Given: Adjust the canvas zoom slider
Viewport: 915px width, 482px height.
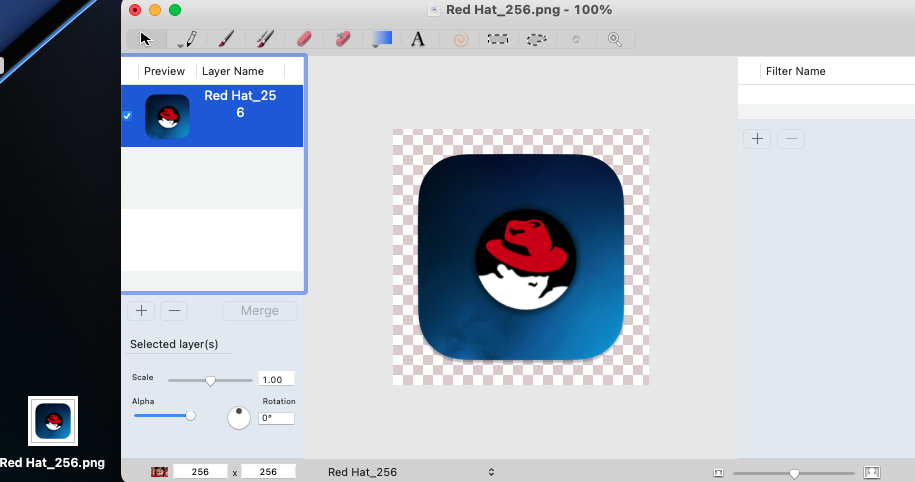Looking at the screenshot, I should [x=794, y=473].
